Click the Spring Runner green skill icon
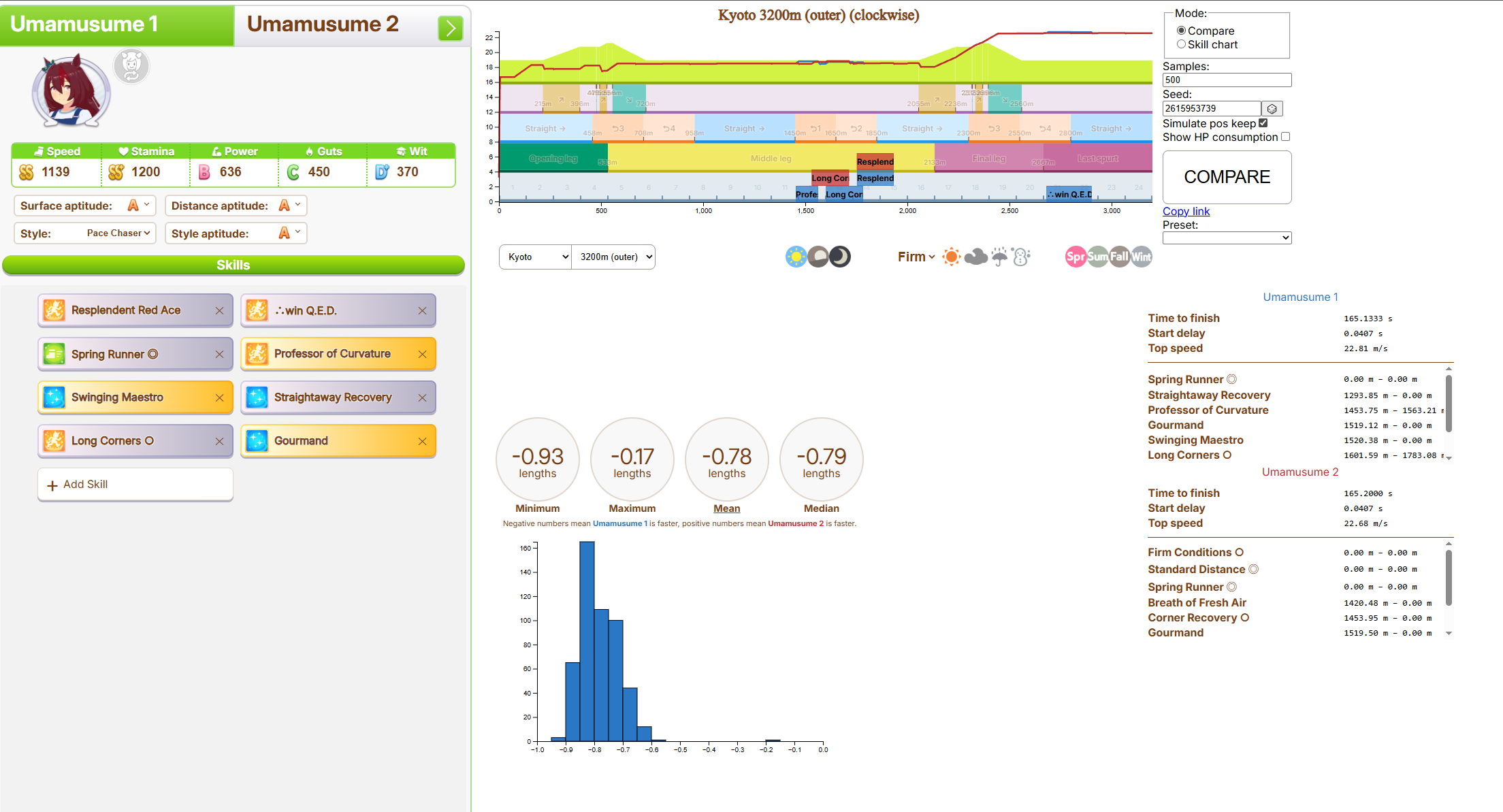The image size is (1503, 812). [x=54, y=354]
